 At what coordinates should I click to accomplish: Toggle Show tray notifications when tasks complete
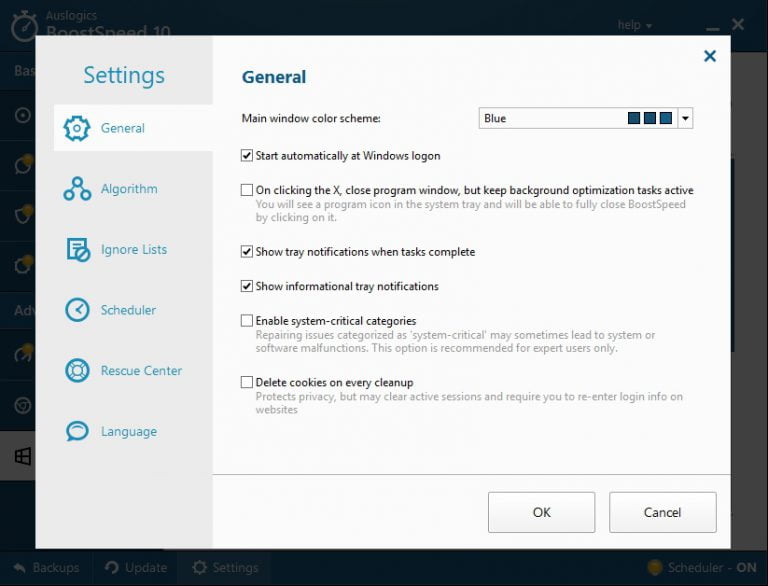pos(247,252)
